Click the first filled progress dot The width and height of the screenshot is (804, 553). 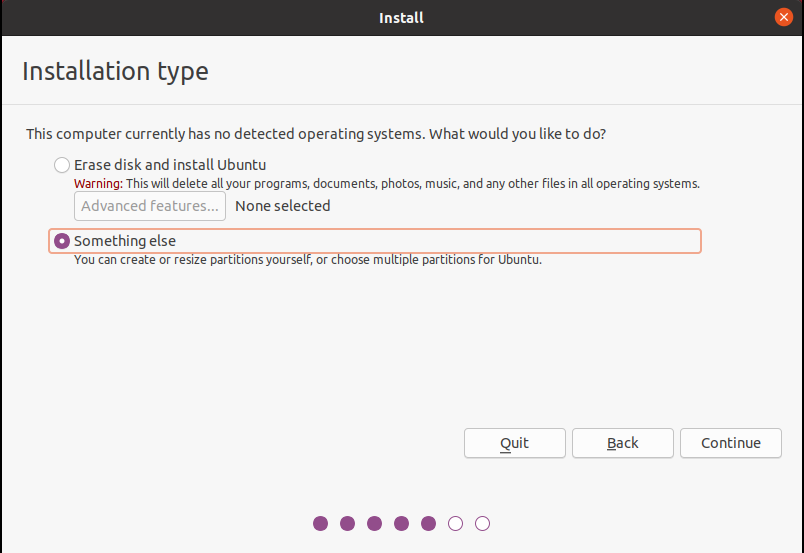click(321, 523)
